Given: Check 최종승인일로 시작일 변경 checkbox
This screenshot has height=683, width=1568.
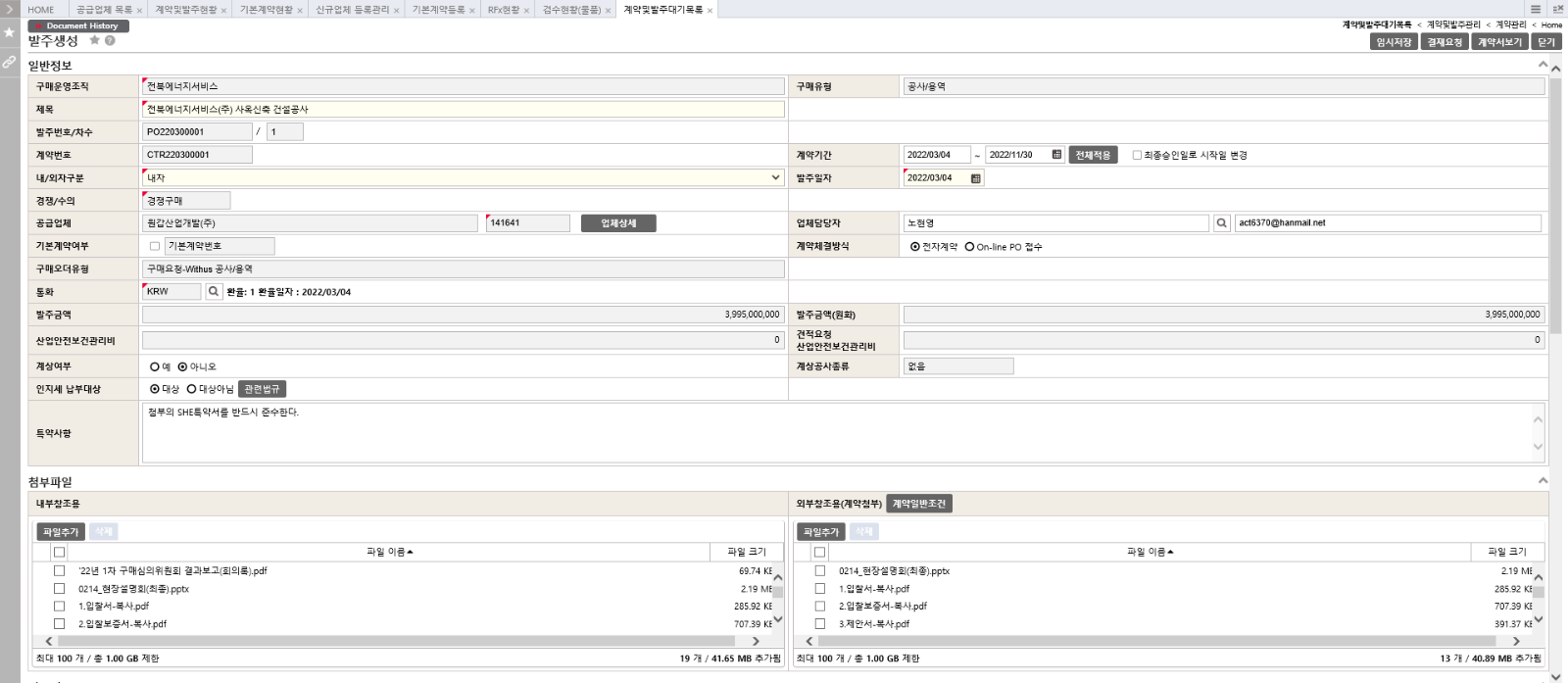Looking at the screenshot, I should [1137, 155].
